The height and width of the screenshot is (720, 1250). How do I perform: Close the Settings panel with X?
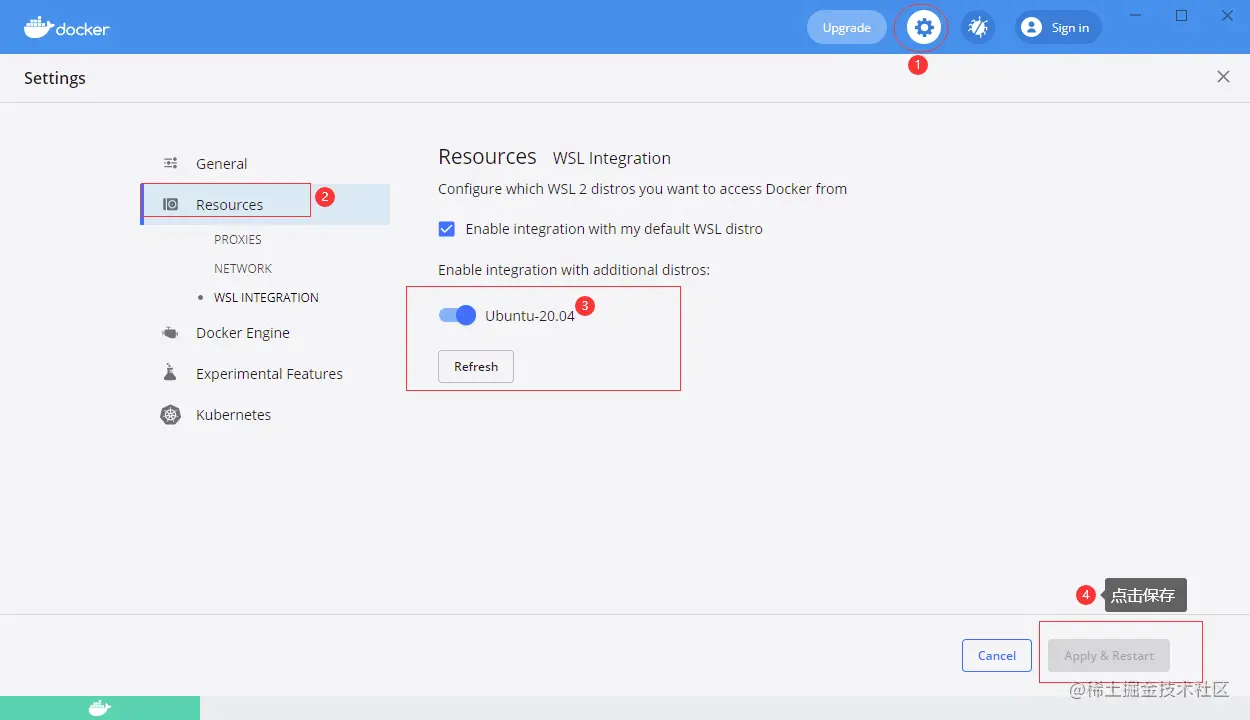point(1223,77)
